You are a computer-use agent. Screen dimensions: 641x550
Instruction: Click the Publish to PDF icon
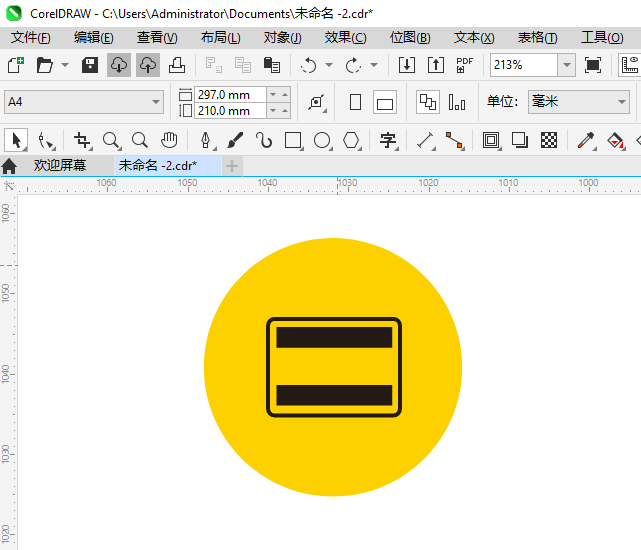point(464,65)
